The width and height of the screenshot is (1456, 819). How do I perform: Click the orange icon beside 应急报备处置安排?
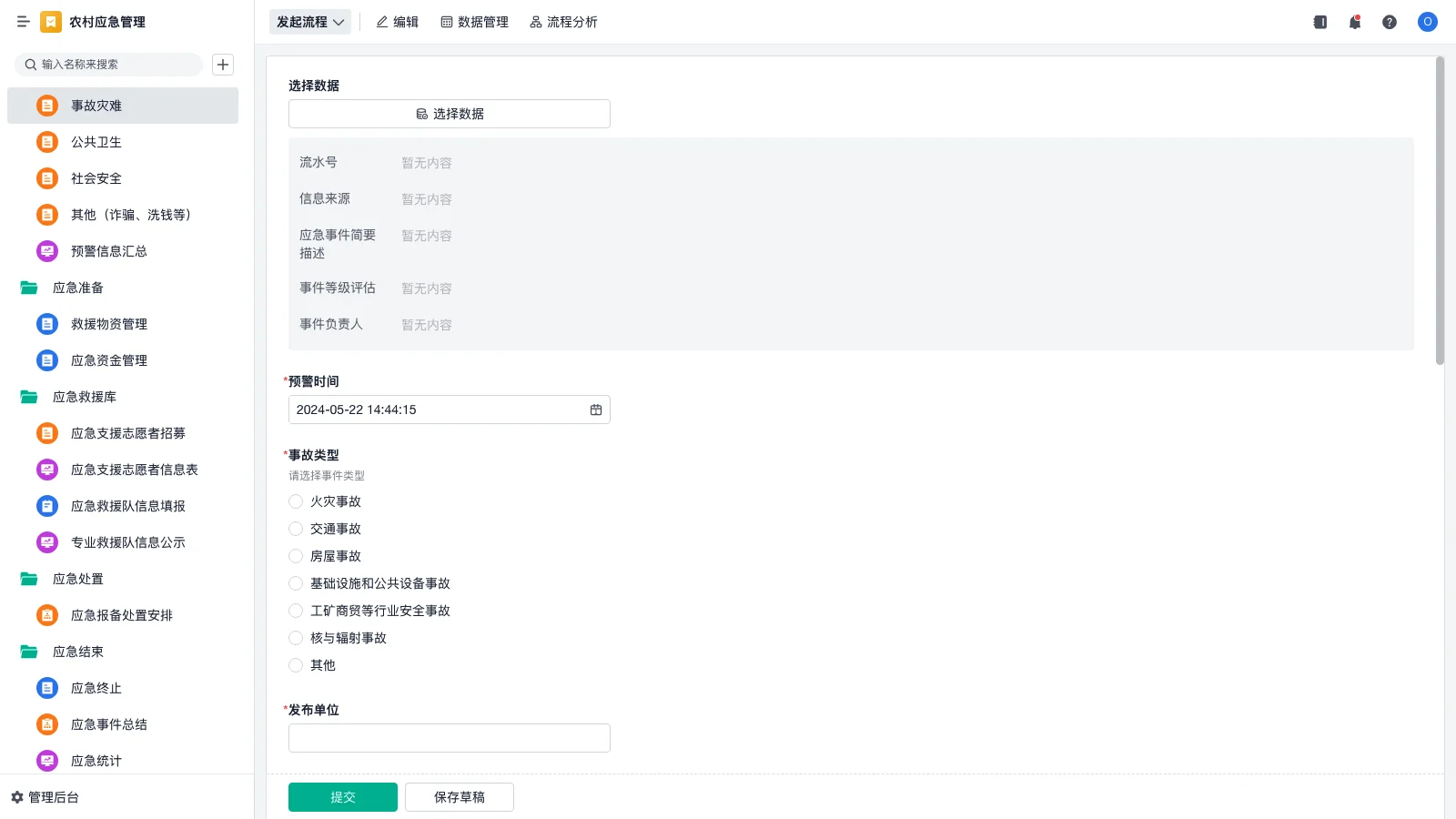[47, 615]
